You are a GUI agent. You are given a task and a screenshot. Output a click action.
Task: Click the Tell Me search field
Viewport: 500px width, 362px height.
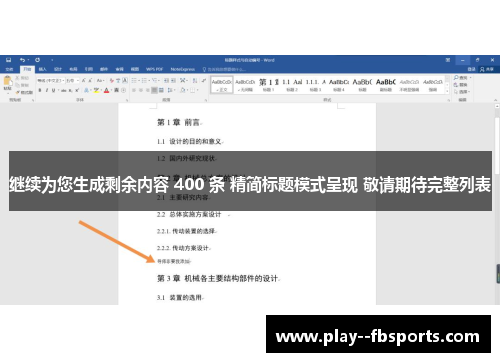224,69
